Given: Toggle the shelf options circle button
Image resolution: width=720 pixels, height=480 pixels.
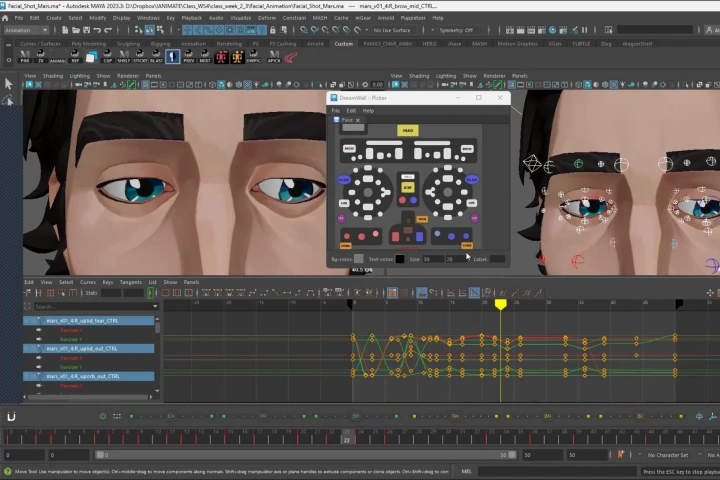Looking at the screenshot, I should pyautogui.click(x=9, y=60).
